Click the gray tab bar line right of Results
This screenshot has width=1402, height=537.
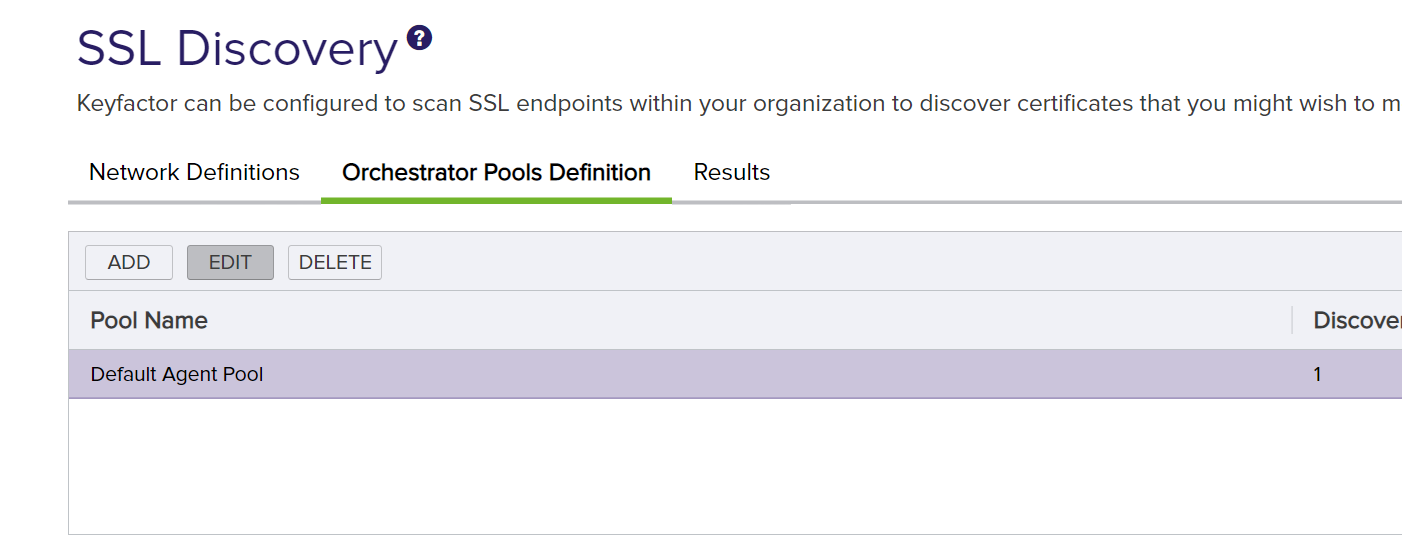pos(1000,202)
